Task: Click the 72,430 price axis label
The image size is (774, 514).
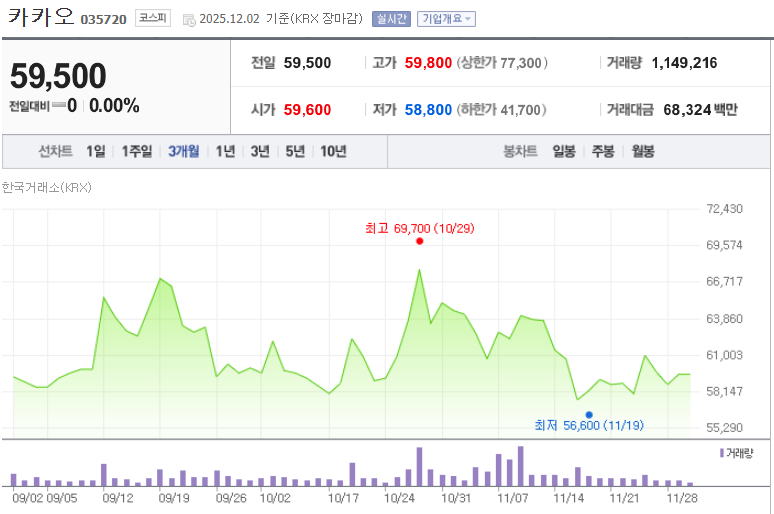Action: tap(724, 209)
